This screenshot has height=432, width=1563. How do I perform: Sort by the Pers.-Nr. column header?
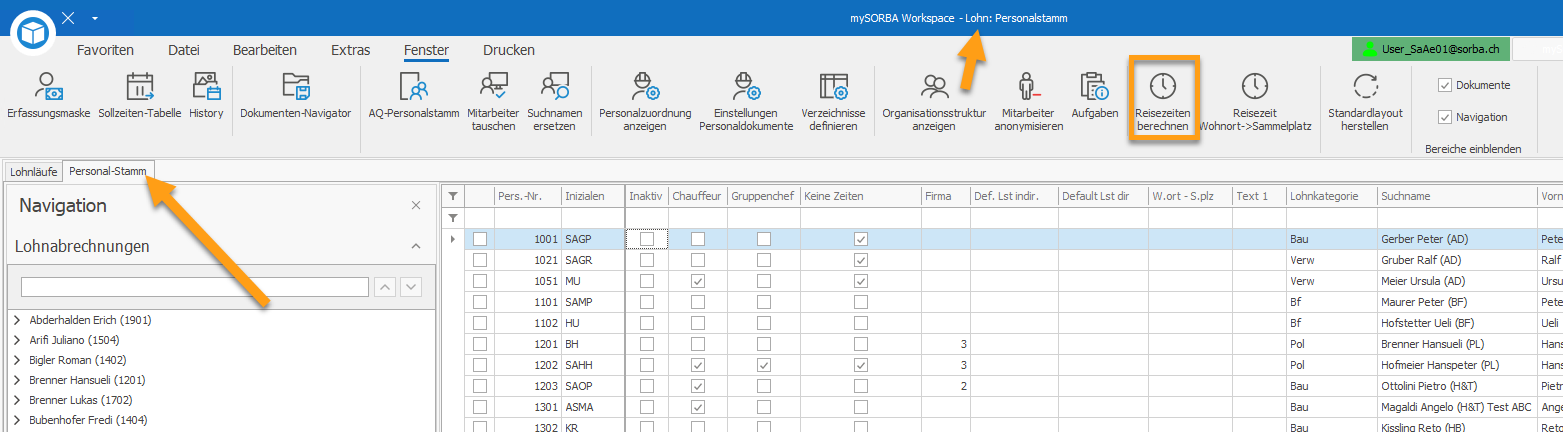point(528,196)
